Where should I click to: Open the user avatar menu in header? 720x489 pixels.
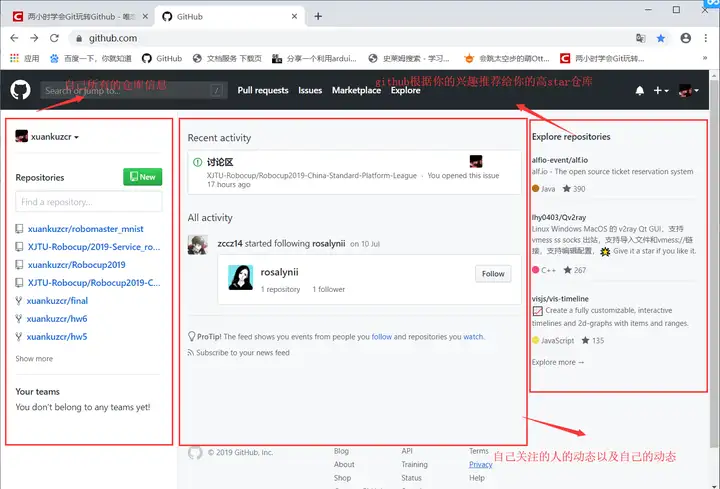point(688,90)
